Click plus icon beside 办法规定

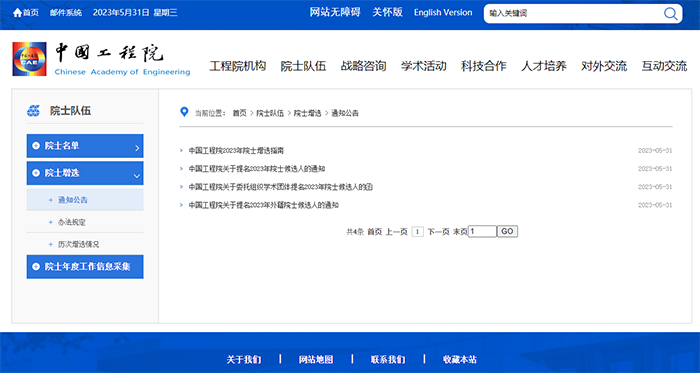point(50,222)
